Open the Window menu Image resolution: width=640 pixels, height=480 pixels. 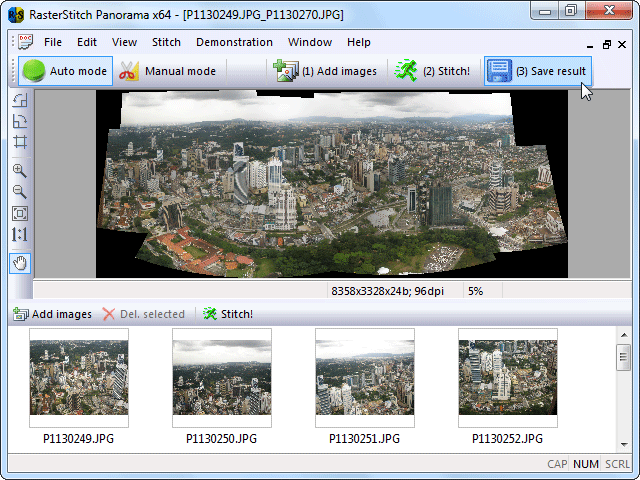(310, 43)
